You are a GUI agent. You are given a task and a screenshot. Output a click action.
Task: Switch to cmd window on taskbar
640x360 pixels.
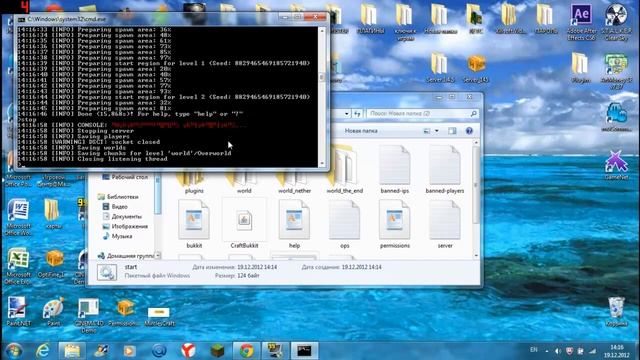304,351
